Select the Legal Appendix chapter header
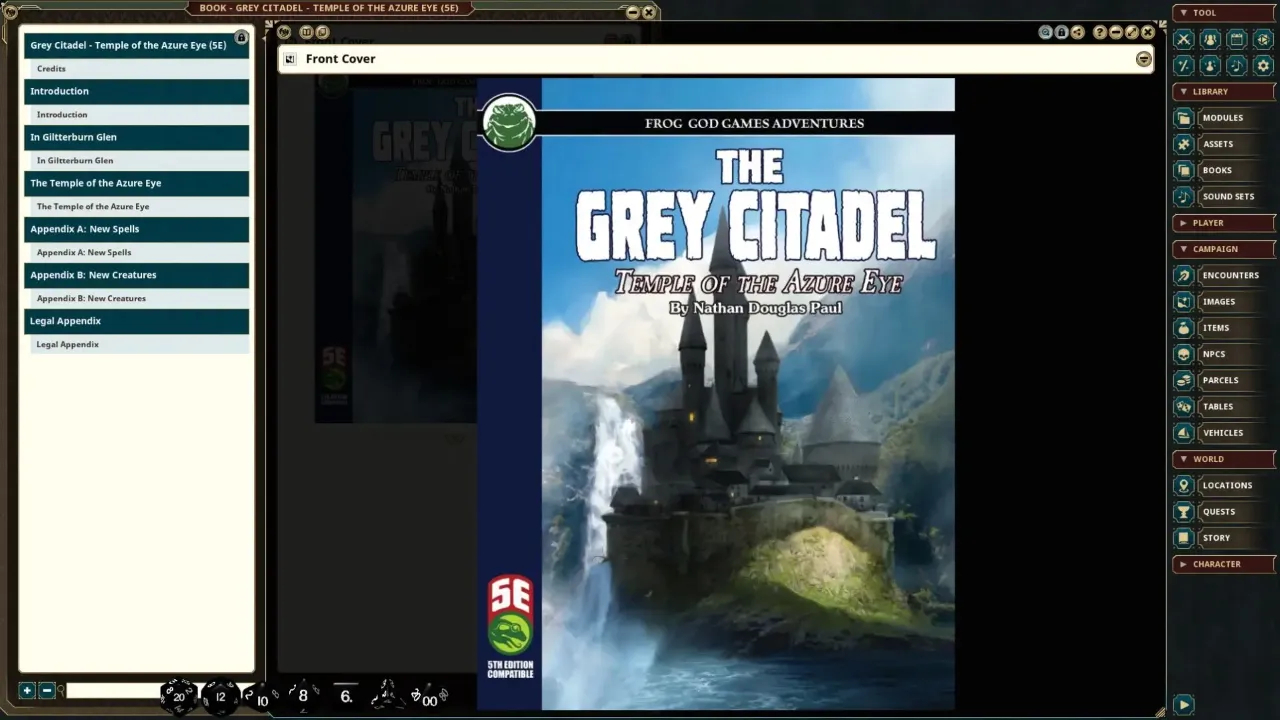Image resolution: width=1280 pixels, height=720 pixels. point(136,321)
